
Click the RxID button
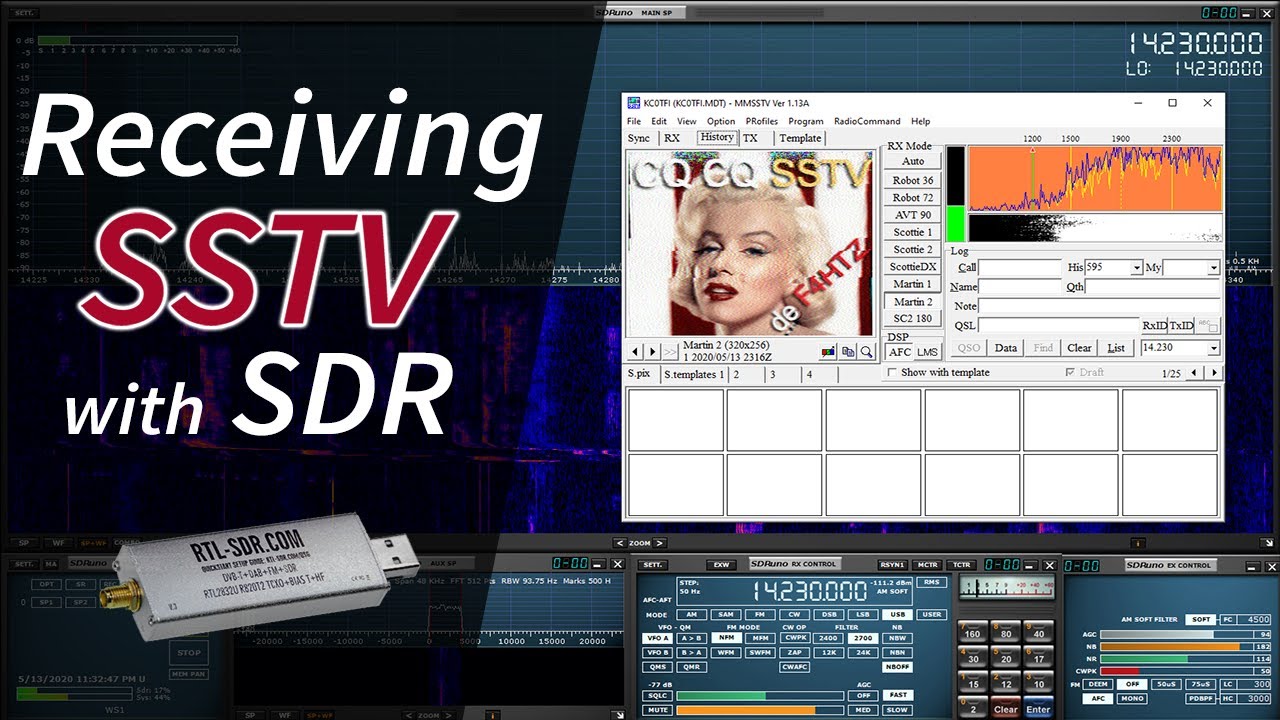(1155, 325)
